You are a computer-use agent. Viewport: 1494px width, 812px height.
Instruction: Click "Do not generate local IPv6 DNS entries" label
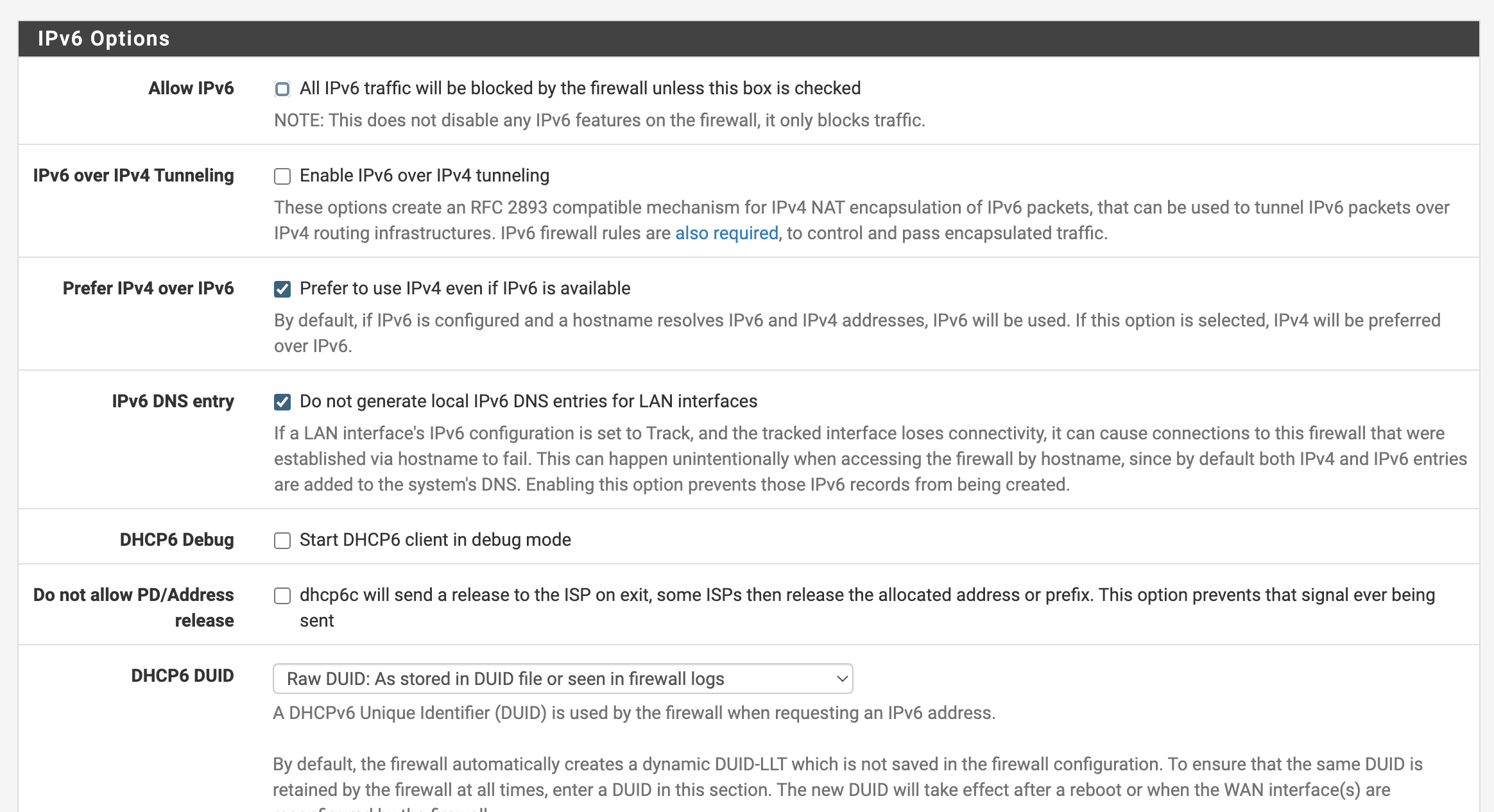[x=528, y=402]
